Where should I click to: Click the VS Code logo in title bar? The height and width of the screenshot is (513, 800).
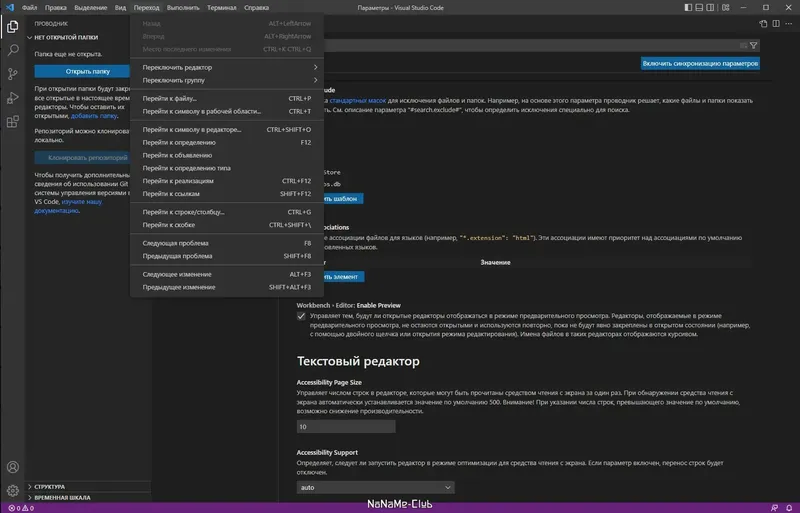coord(10,8)
